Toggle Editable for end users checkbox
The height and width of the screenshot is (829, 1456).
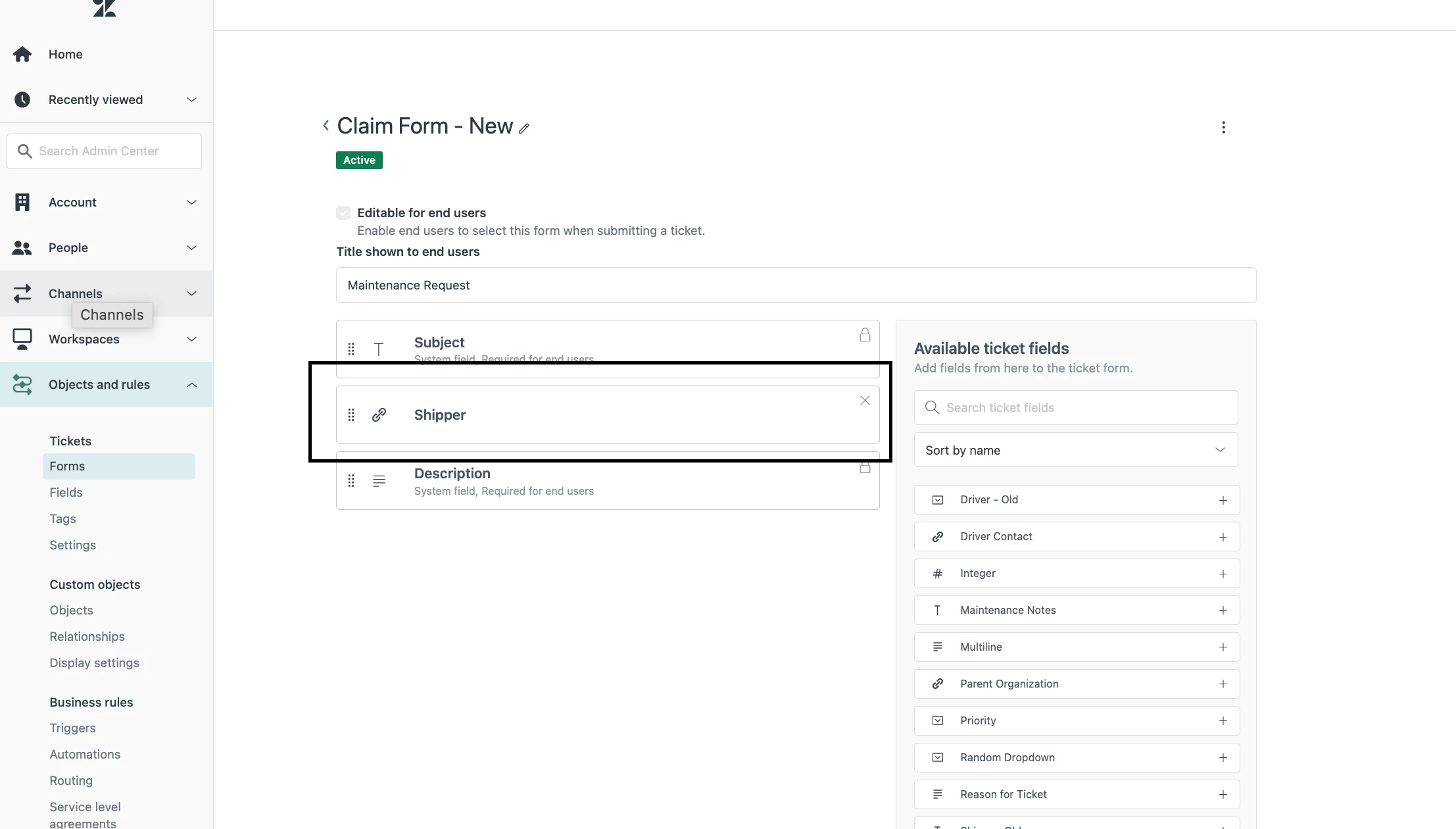[x=343, y=213]
